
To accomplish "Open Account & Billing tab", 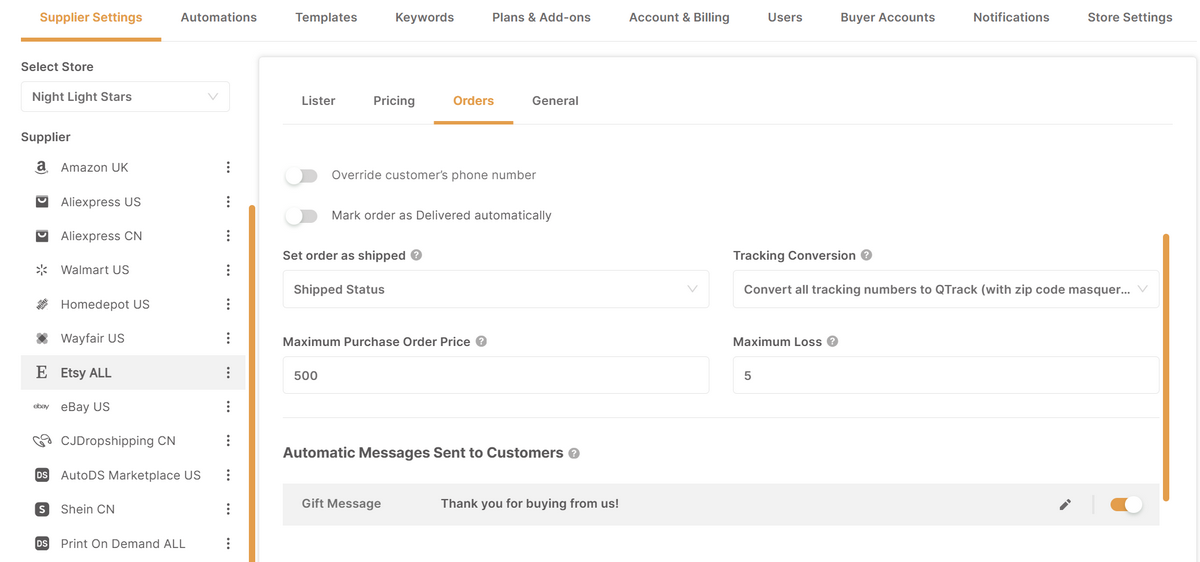I will coord(679,17).
